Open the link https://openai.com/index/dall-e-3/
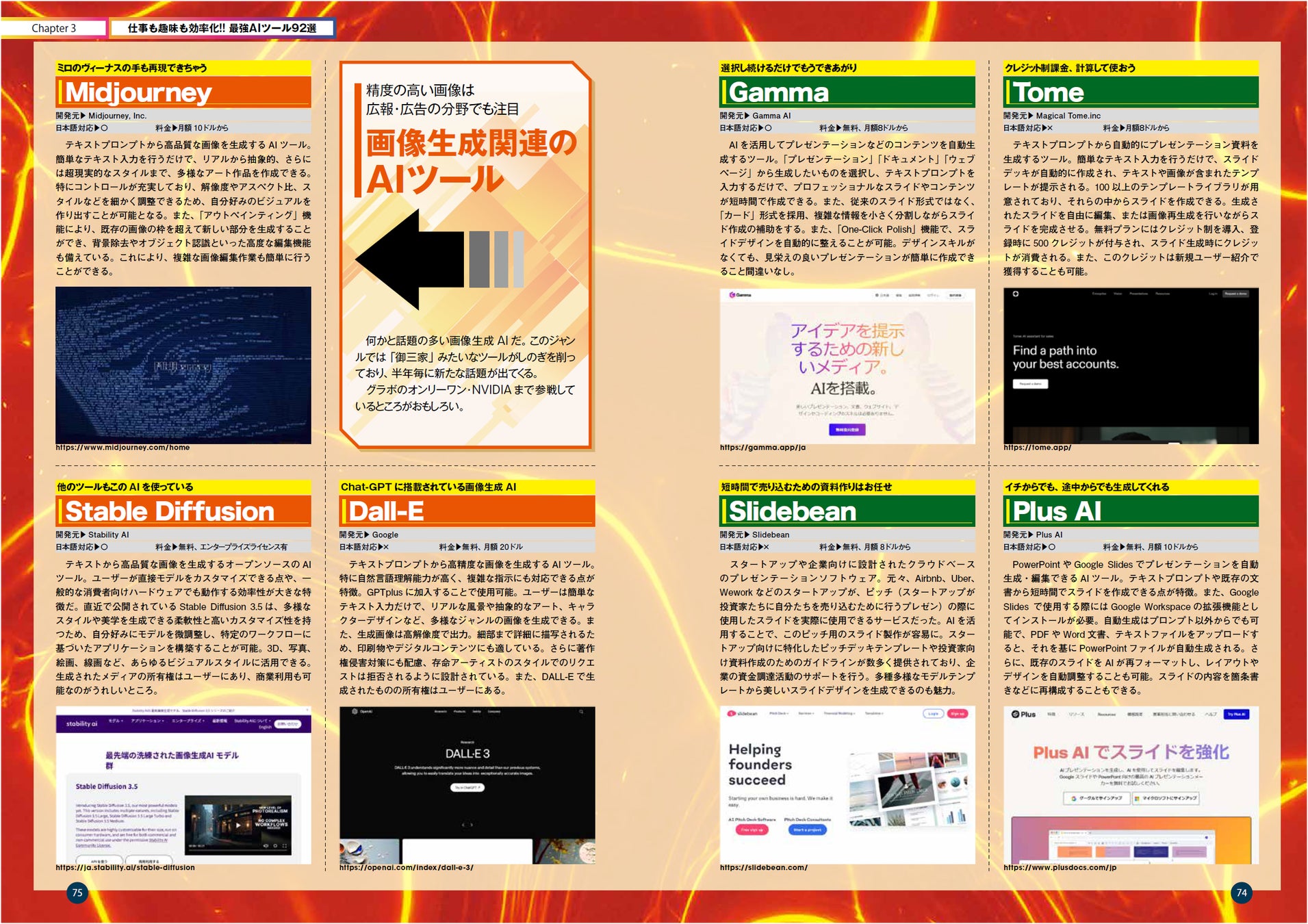 coord(407,867)
